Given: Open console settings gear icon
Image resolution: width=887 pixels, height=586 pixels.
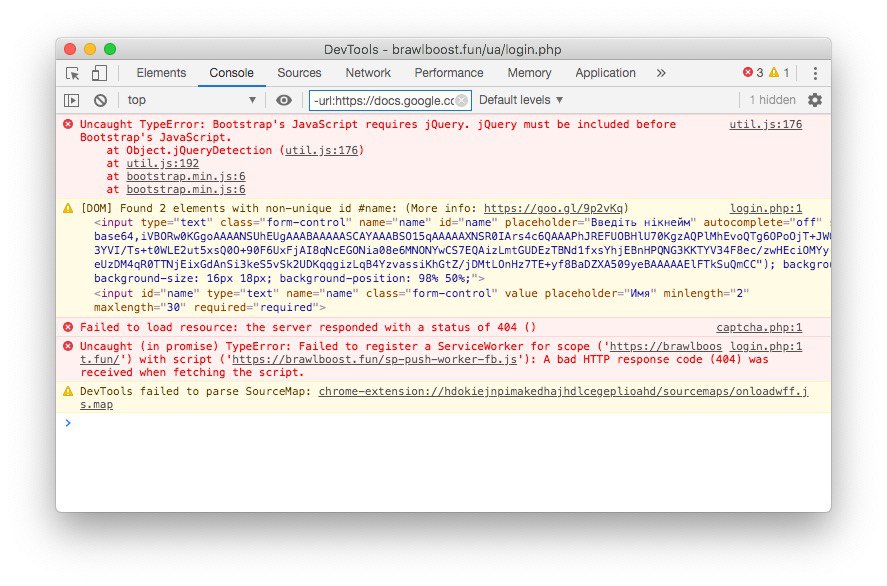Looking at the screenshot, I should coord(815,100).
